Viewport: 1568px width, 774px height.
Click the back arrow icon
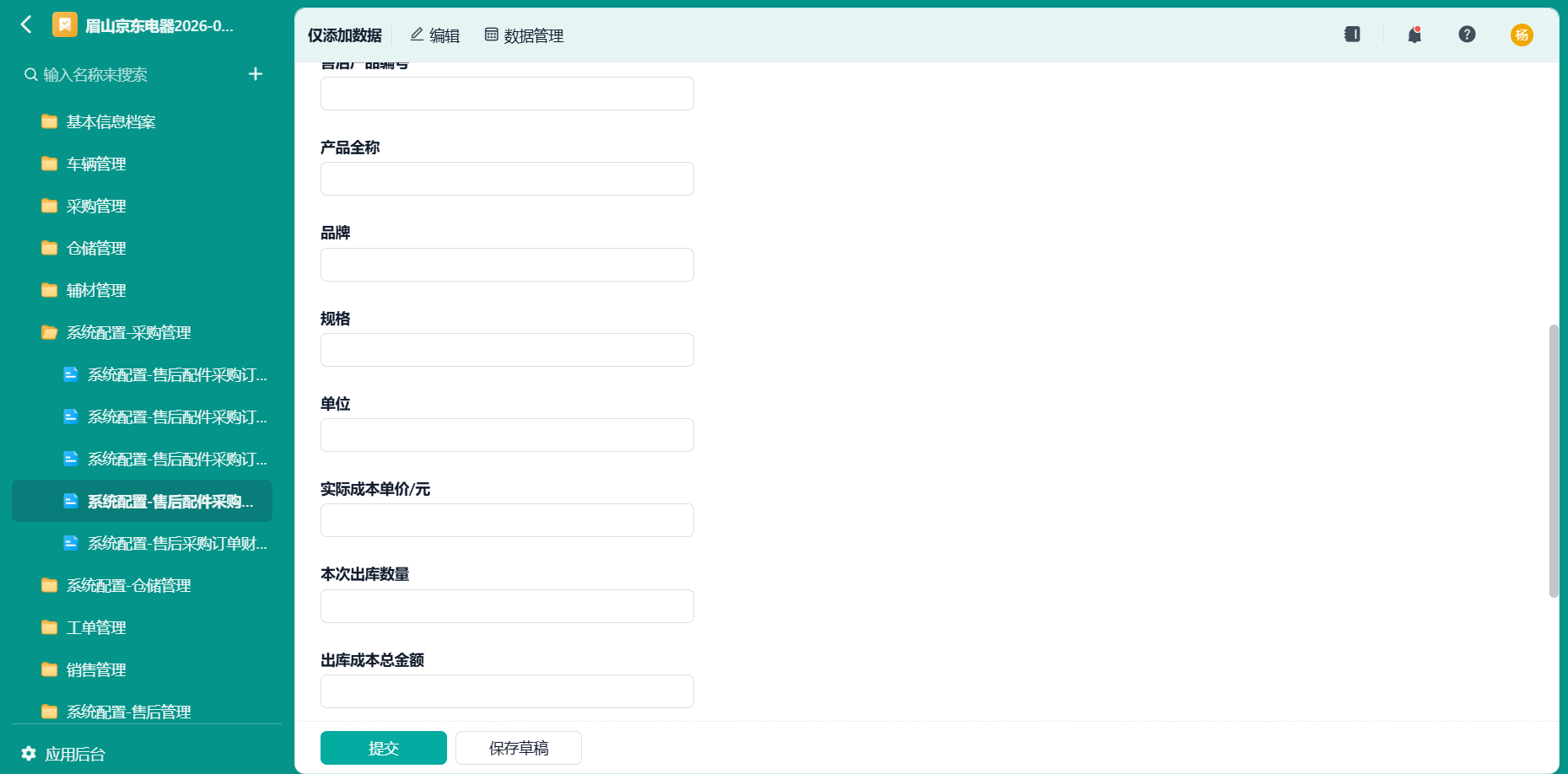[26, 24]
